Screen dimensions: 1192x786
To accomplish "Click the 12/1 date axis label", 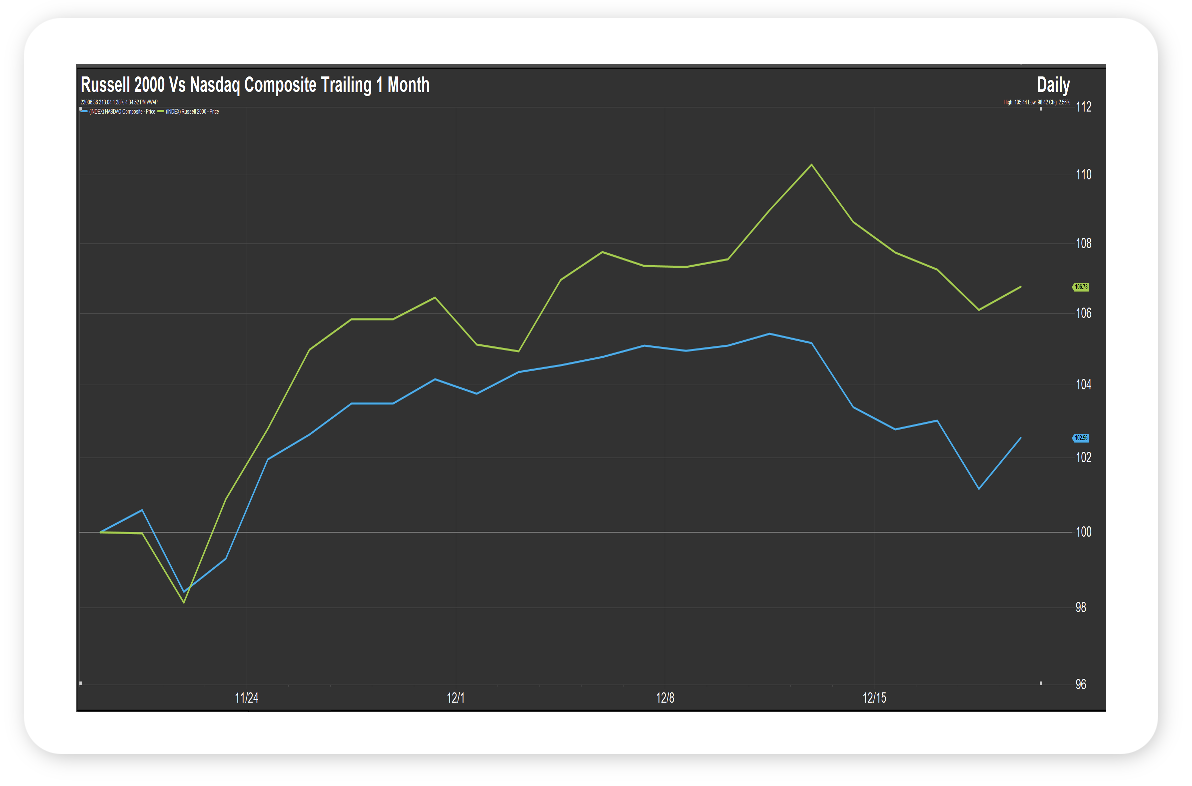I will 456,698.
